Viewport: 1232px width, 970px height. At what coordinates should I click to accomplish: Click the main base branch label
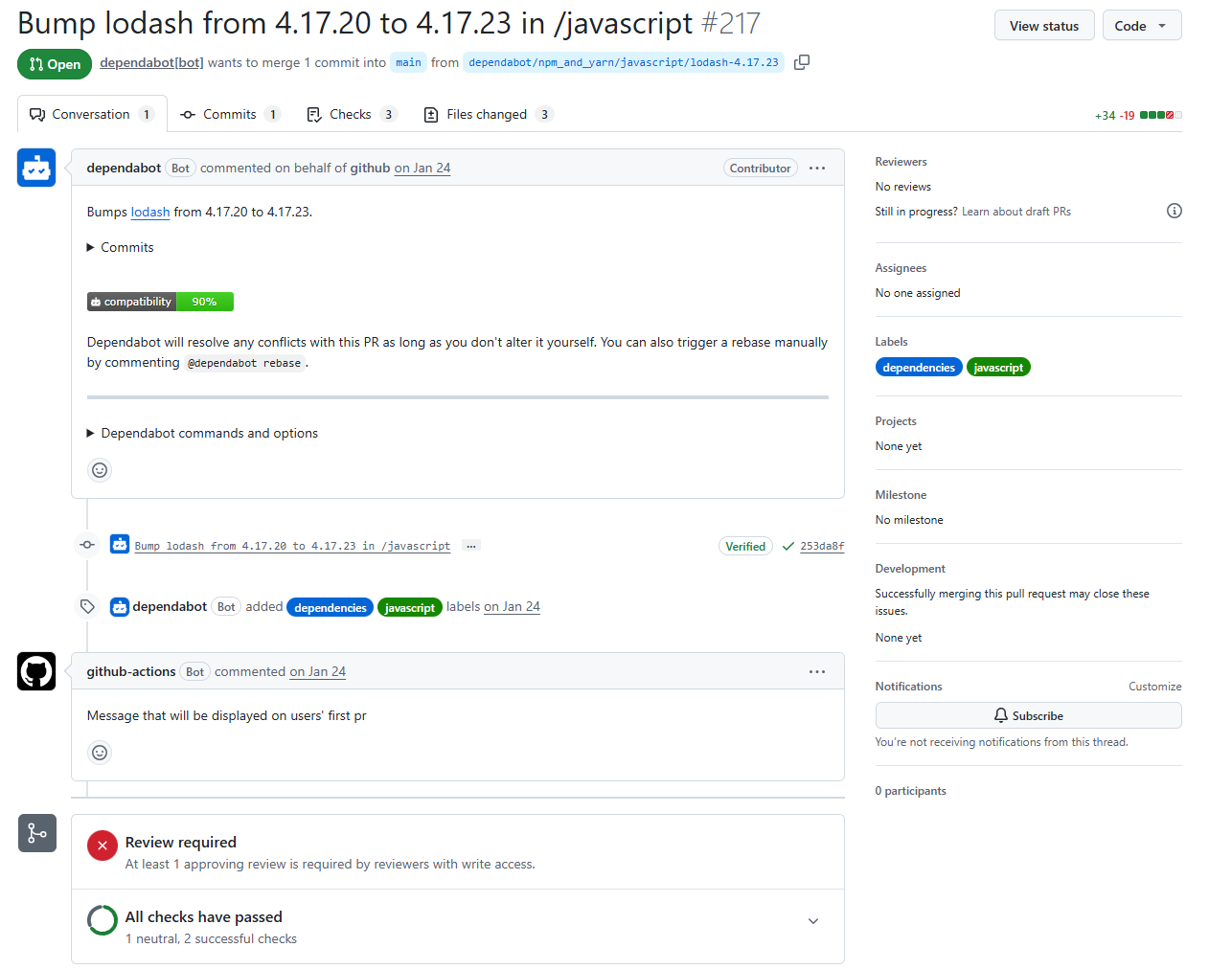pyautogui.click(x=408, y=62)
